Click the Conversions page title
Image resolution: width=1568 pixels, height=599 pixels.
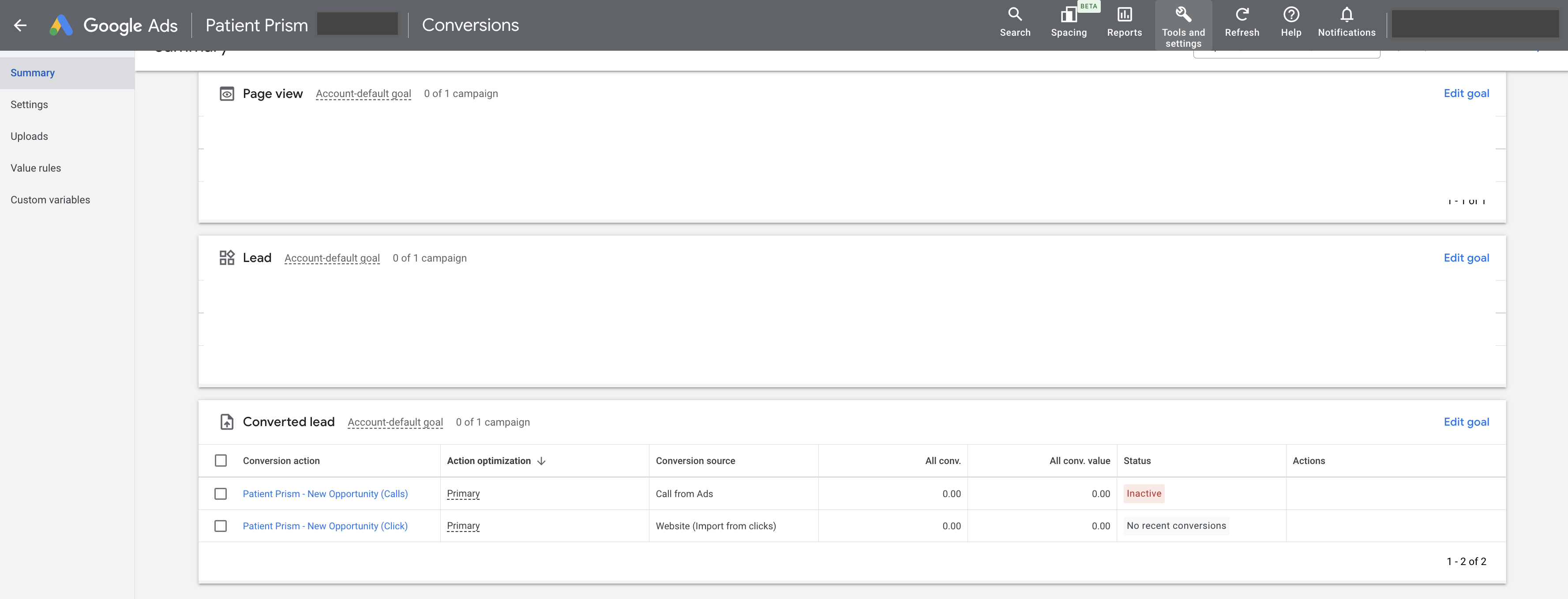pyautogui.click(x=470, y=25)
